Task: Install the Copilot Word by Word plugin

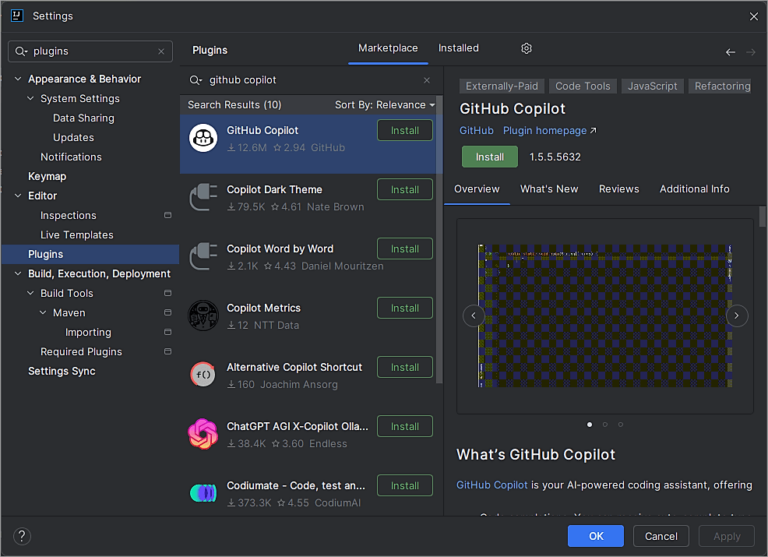Action: click(405, 249)
